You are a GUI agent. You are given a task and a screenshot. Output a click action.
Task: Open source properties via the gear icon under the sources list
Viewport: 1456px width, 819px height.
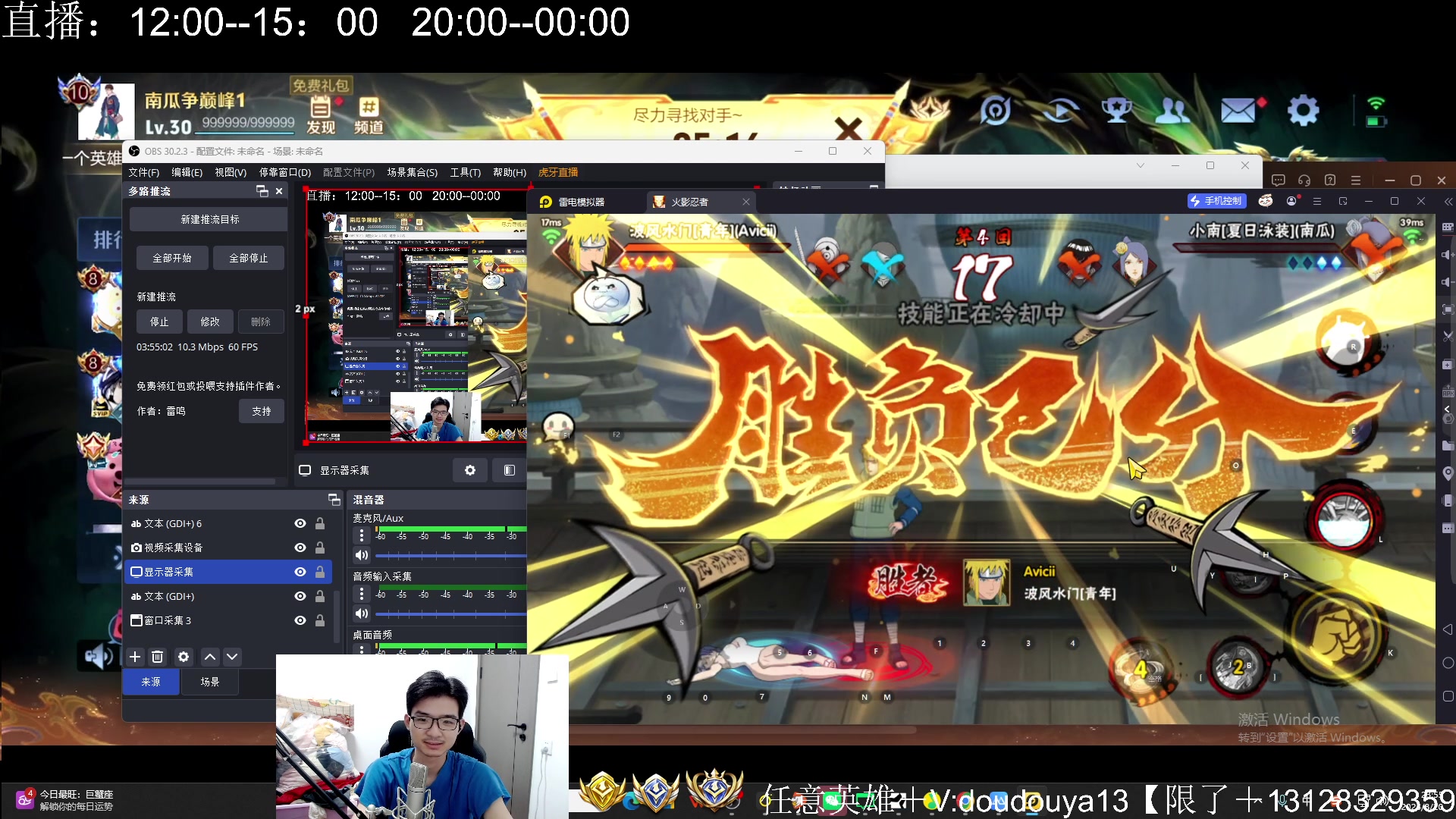(184, 657)
